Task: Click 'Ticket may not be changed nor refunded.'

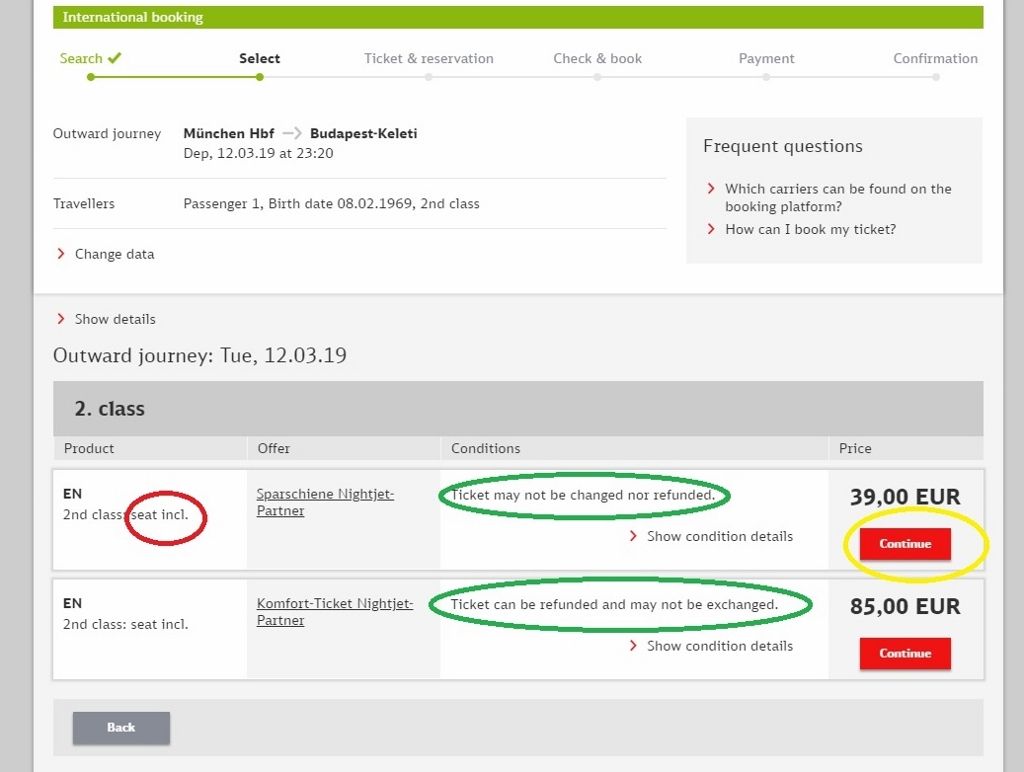Action: pyautogui.click(x=583, y=495)
